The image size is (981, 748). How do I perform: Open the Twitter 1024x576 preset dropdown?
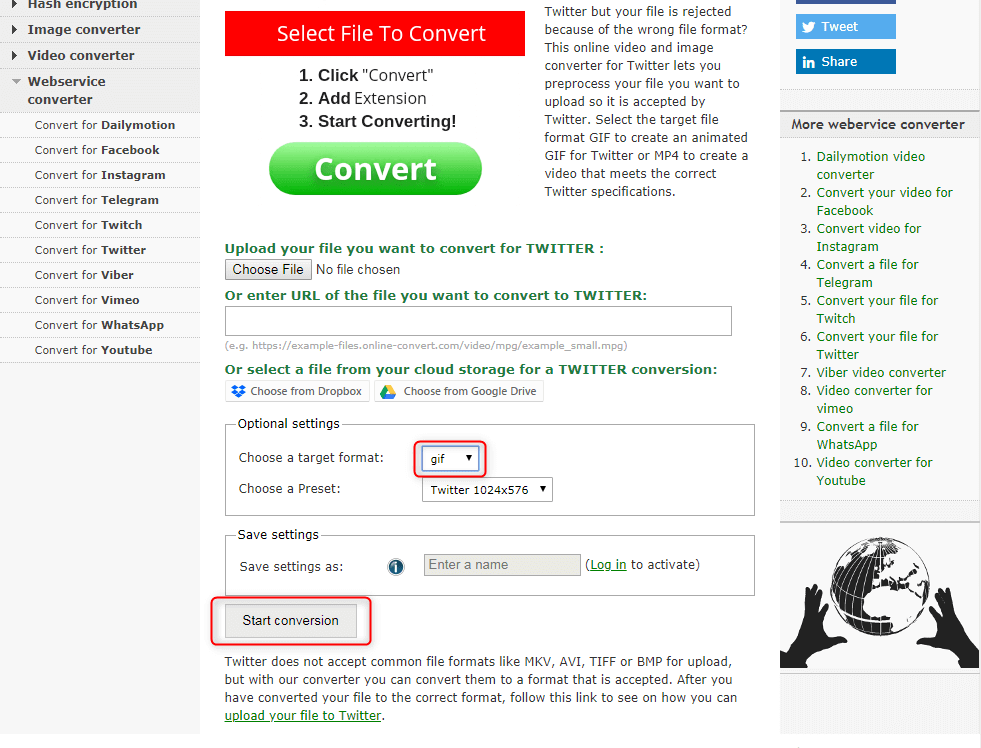coord(487,490)
